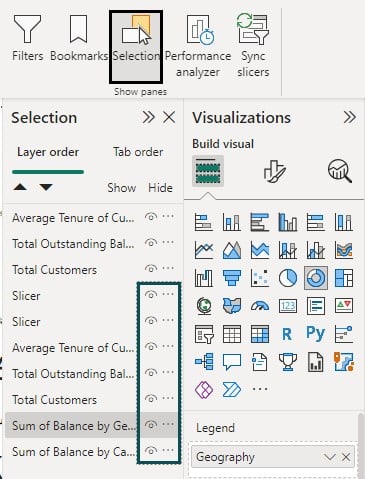Get more visuals via ellipsis

coord(260,389)
